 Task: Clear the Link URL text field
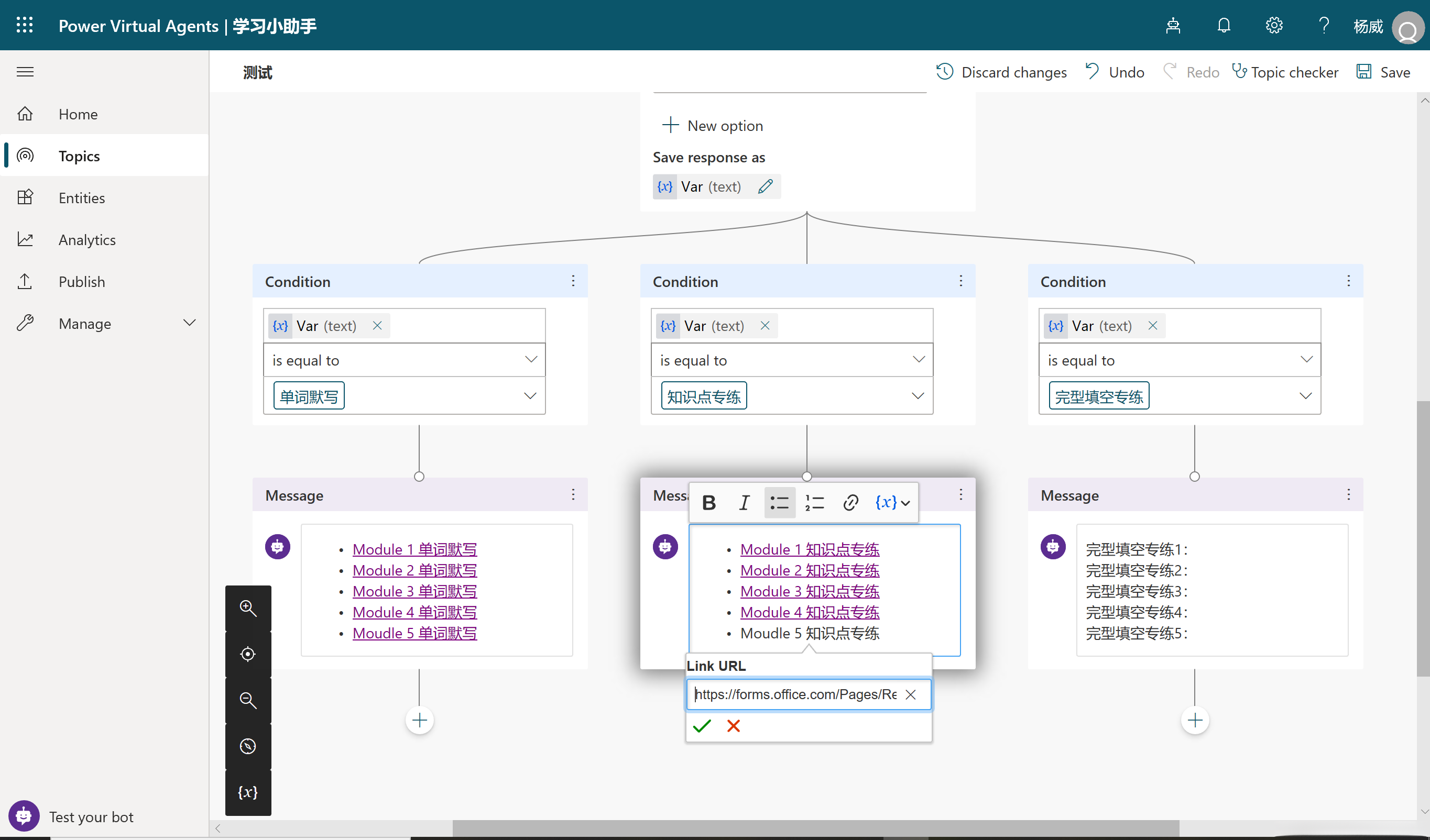tap(910, 695)
